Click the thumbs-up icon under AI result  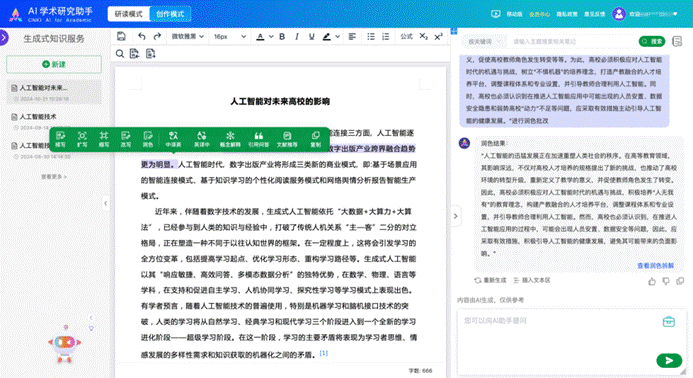coord(652,281)
